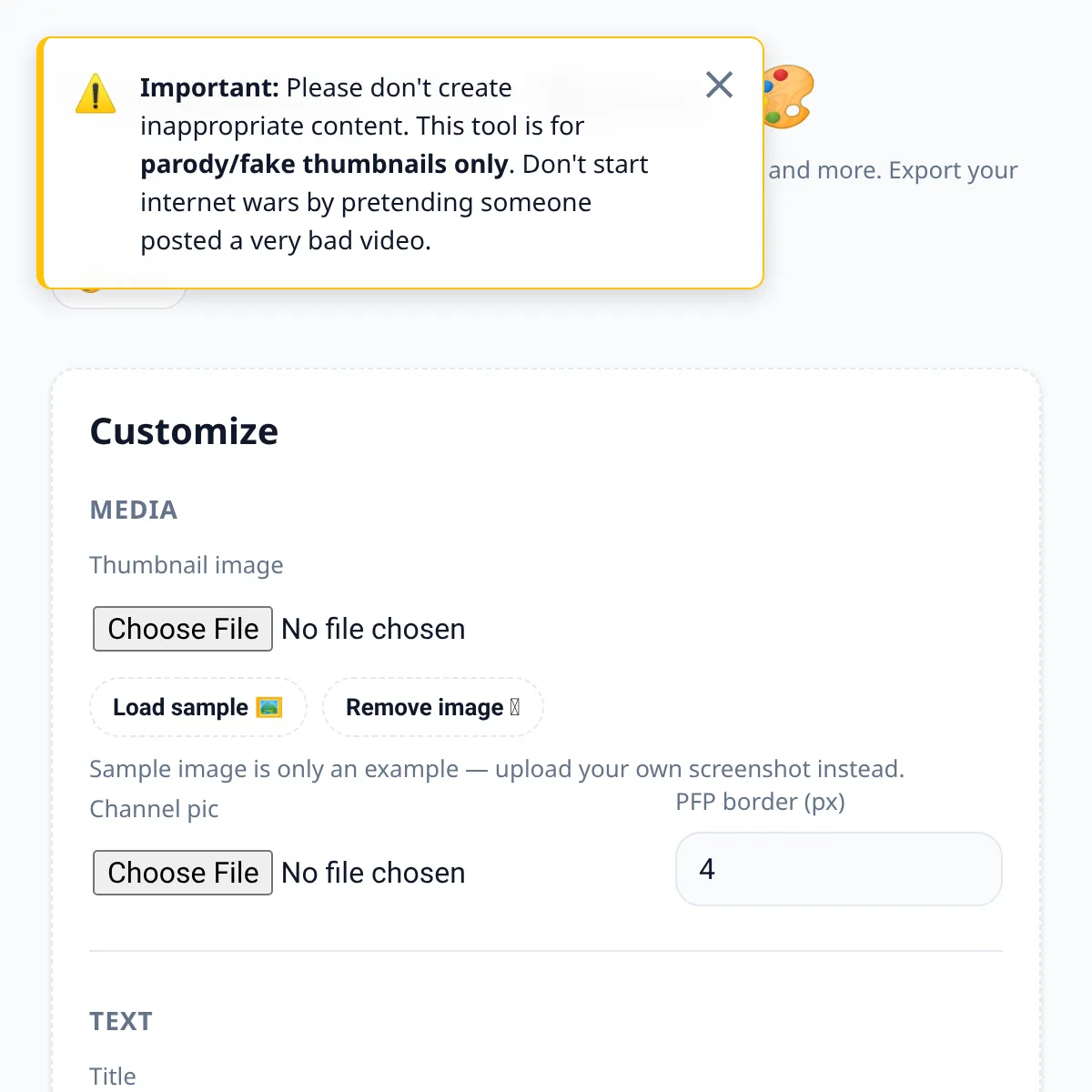
Task: Click the bold "parody/fake thumbnails only" text
Action: tap(324, 164)
